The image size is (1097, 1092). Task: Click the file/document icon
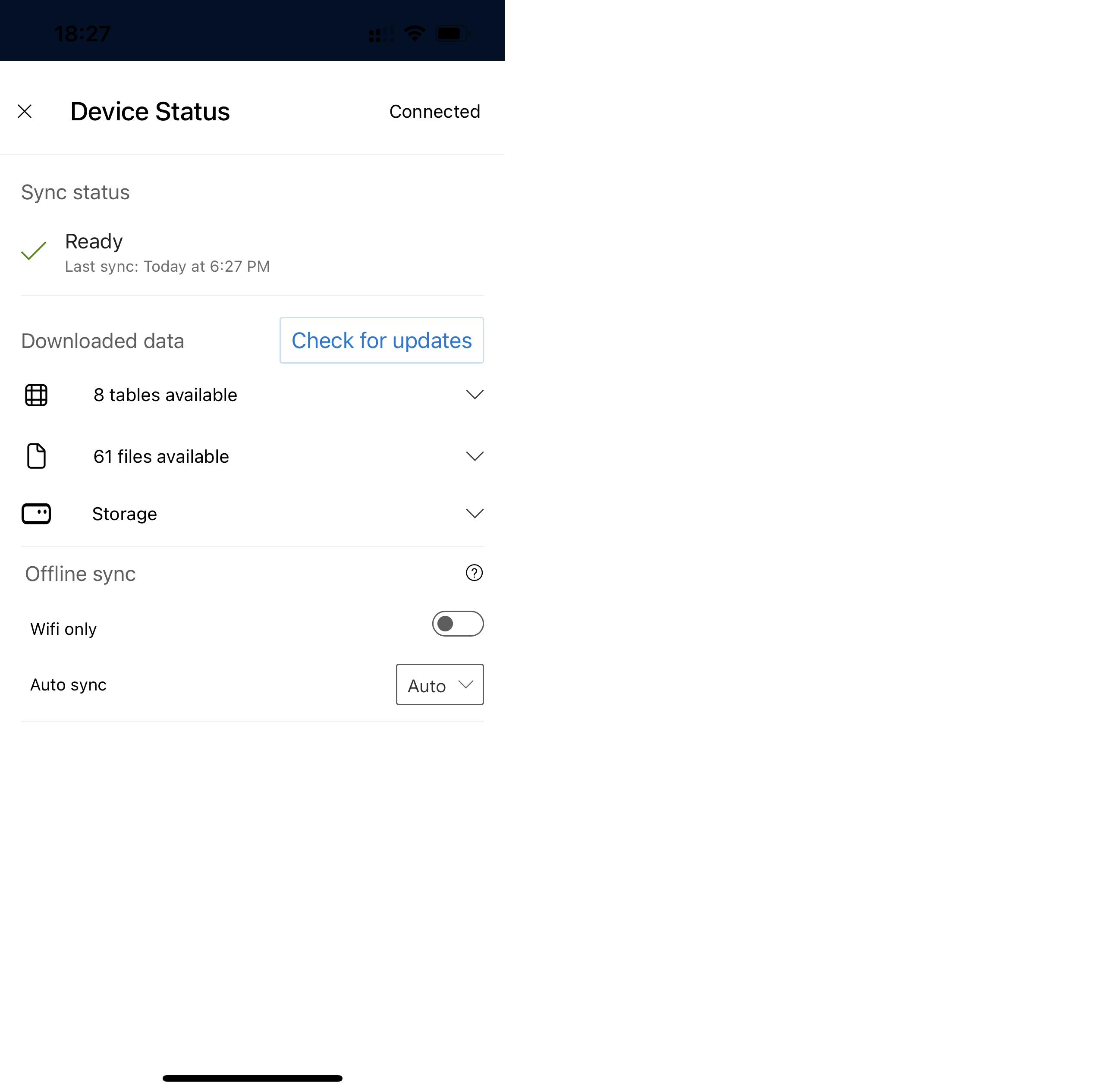pyautogui.click(x=36, y=456)
